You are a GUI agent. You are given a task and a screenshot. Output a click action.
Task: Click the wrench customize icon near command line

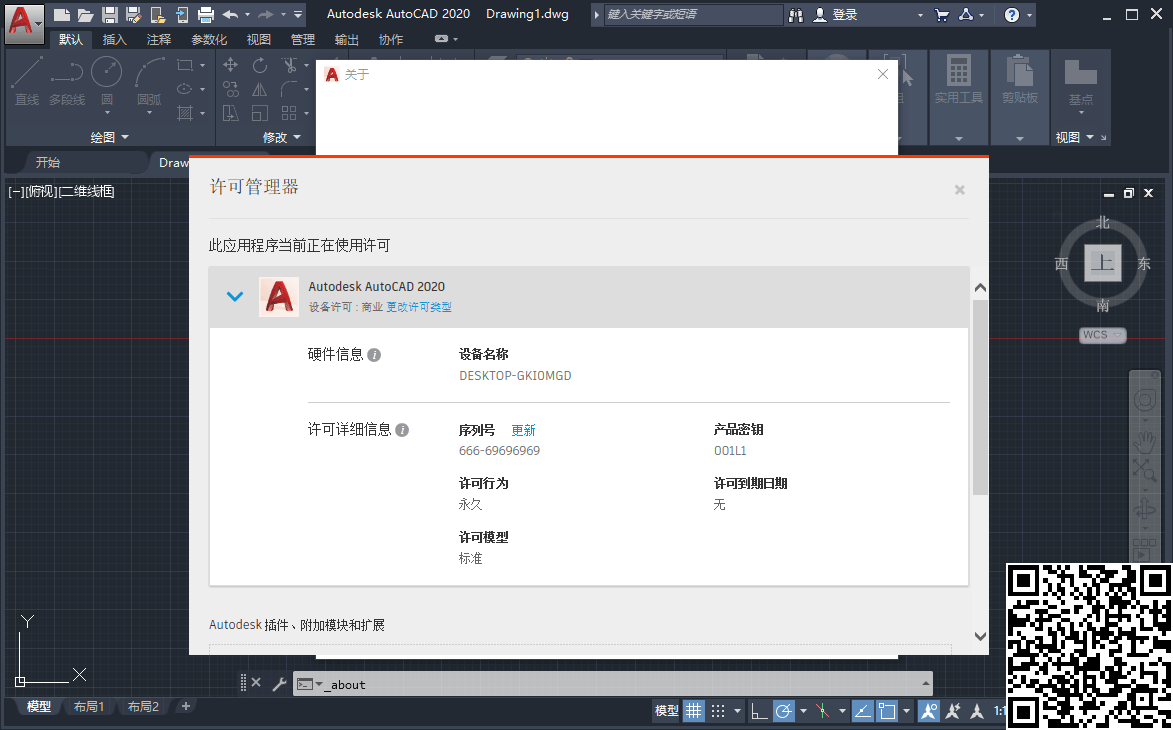279,683
